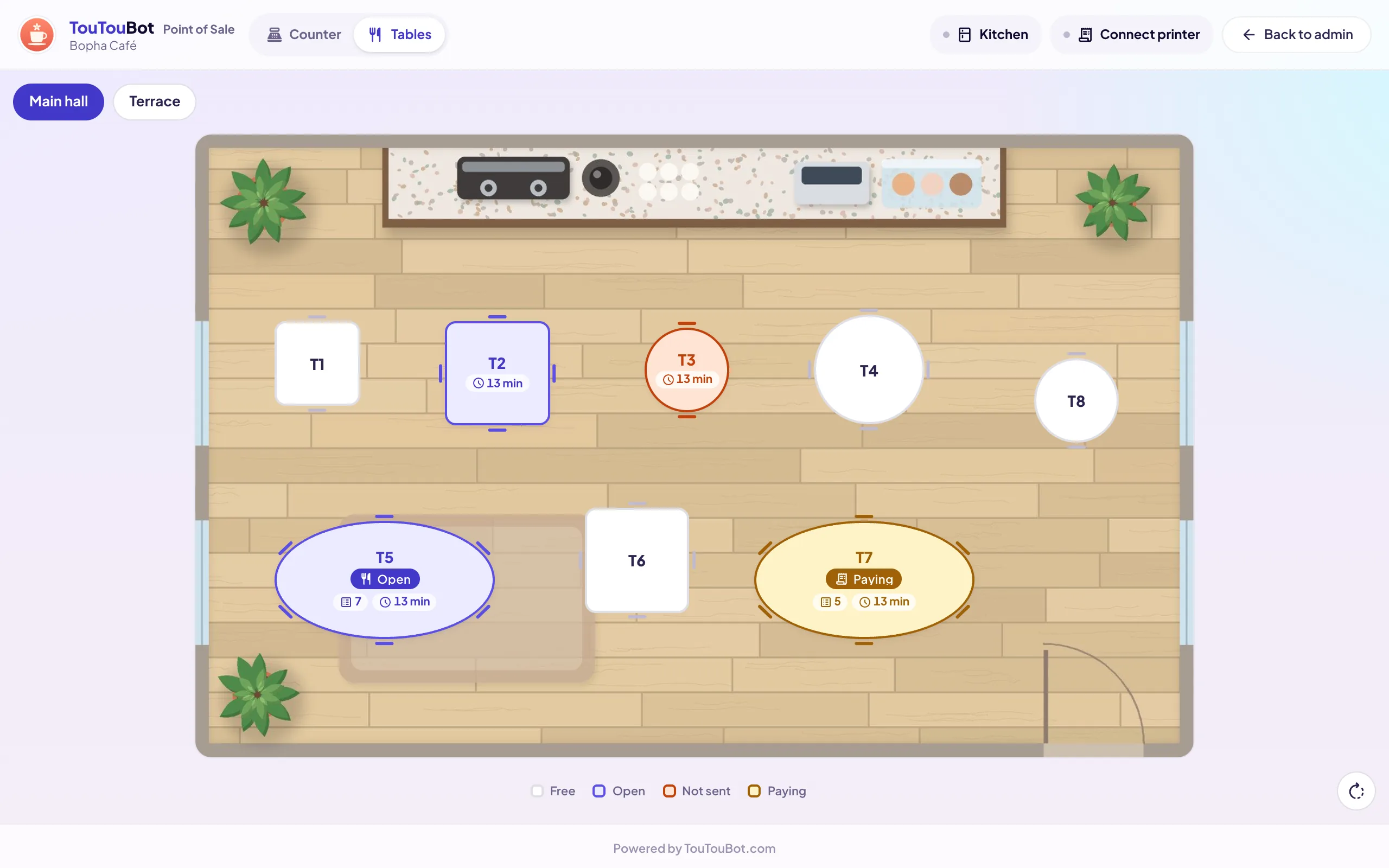
Task: Click the Connect printer button
Action: (x=1131, y=34)
